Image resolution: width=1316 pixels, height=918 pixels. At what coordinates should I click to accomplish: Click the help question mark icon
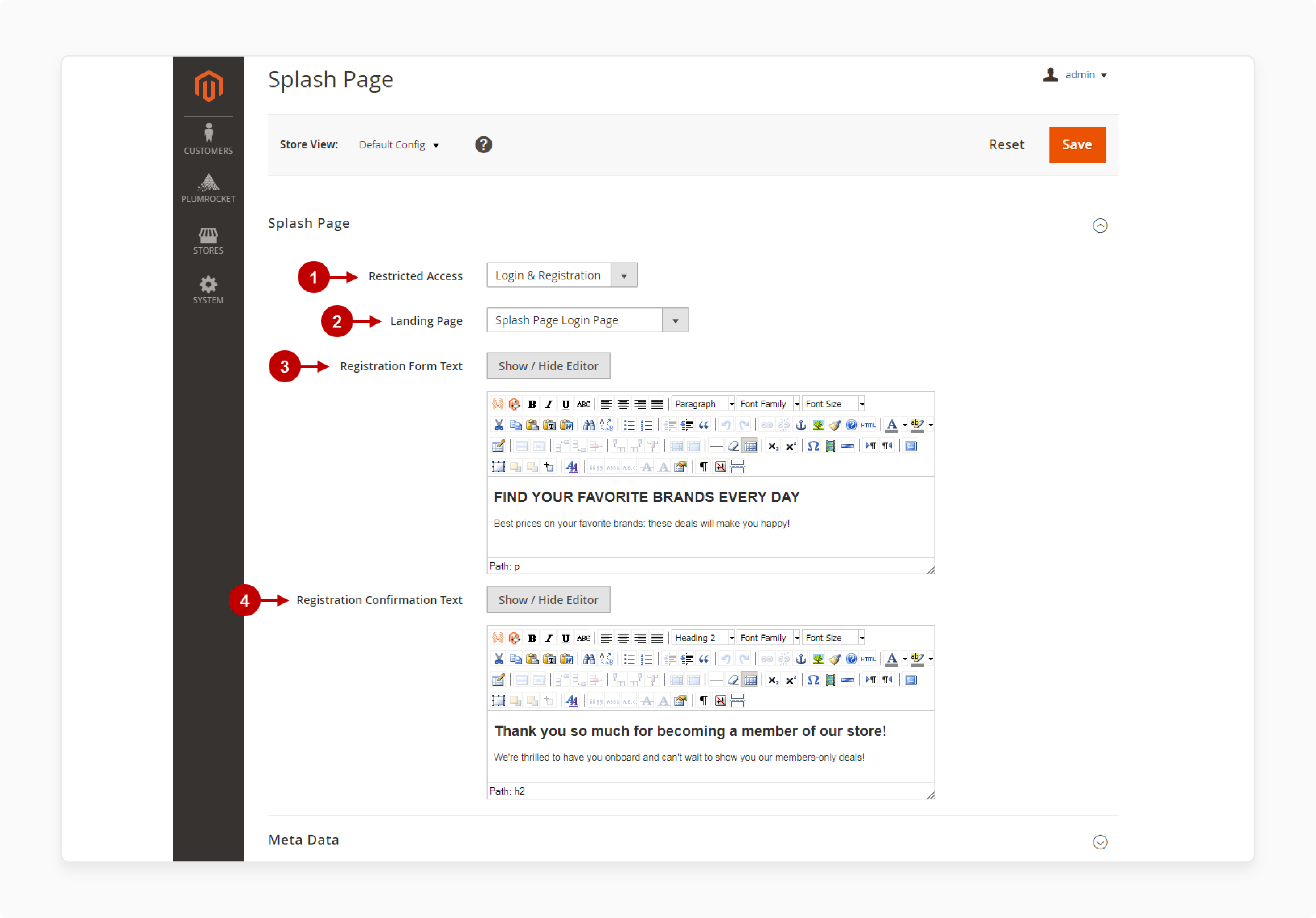point(483,144)
